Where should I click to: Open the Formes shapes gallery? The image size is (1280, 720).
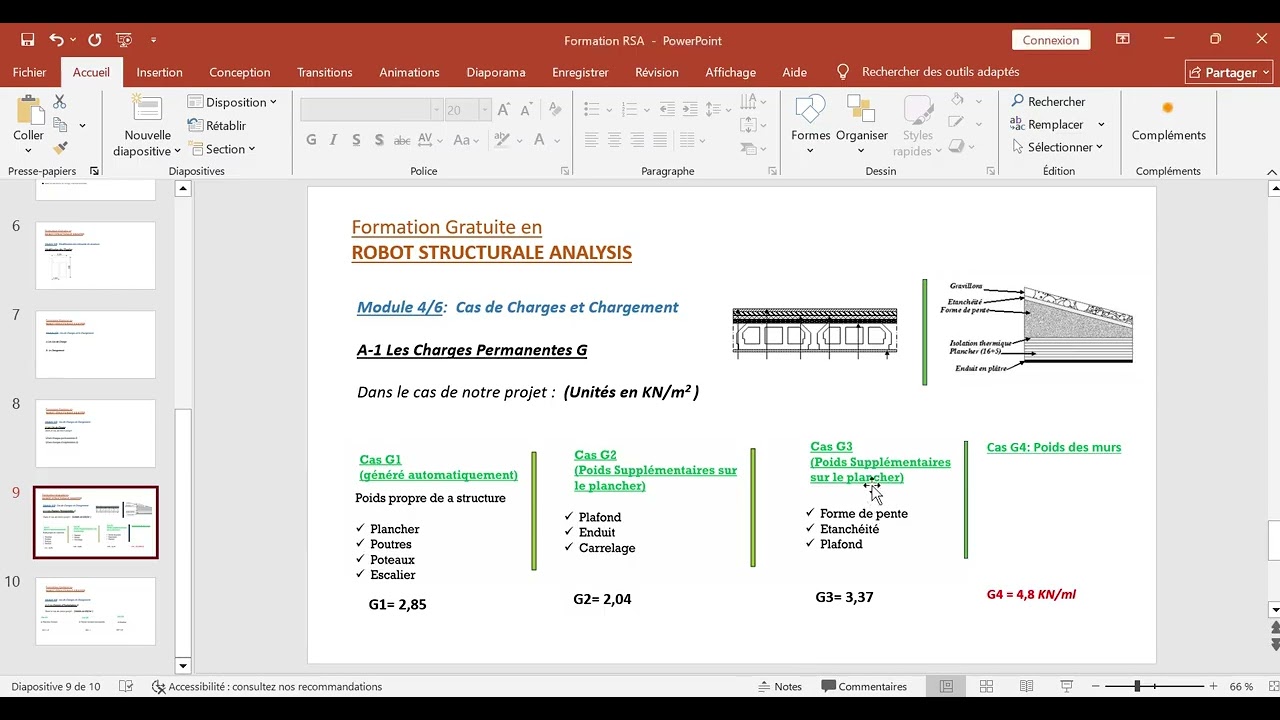click(x=810, y=125)
